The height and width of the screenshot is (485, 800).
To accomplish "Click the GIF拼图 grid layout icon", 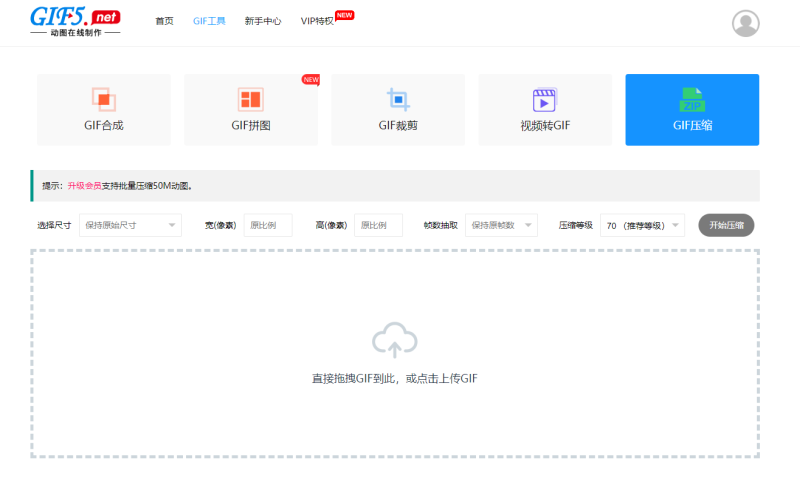I will click(x=251, y=99).
